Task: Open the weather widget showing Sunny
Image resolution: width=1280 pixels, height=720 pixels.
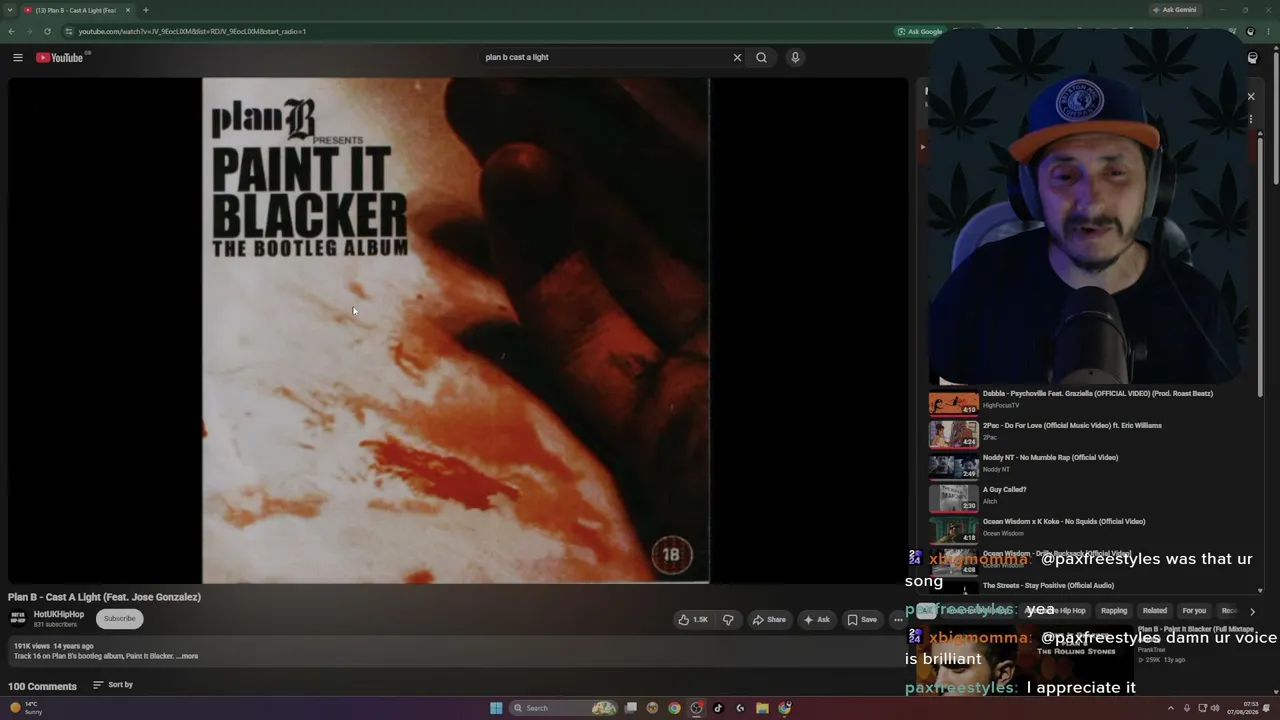Action: tap(26, 708)
